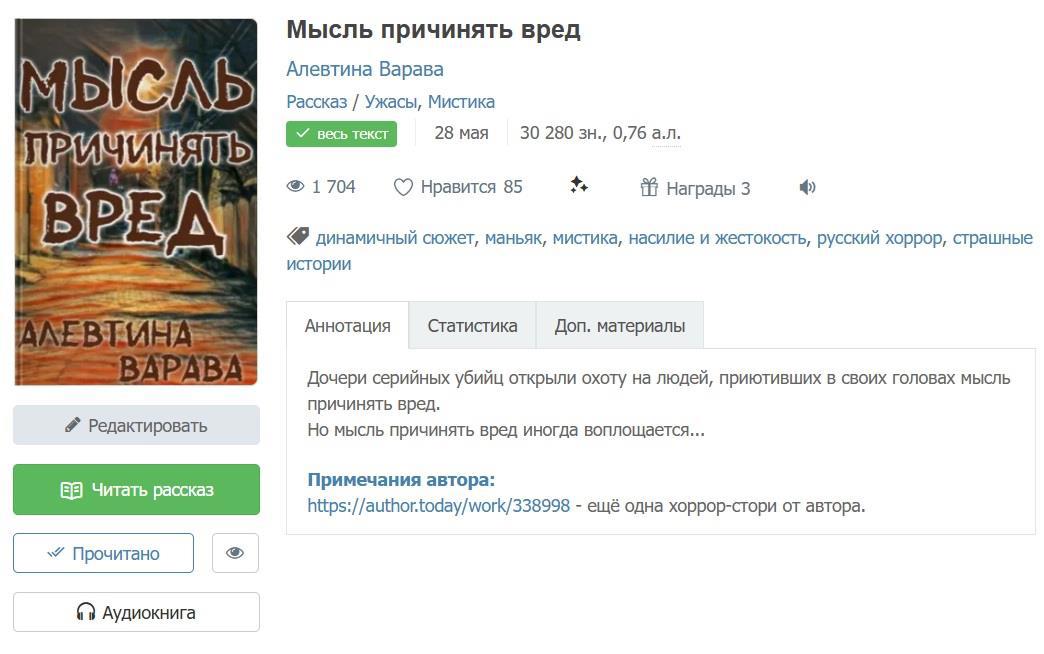The width and height of the screenshot is (1044, 654).
Task: Click the Редактировать pencil button
Action: tap(136, 425)
